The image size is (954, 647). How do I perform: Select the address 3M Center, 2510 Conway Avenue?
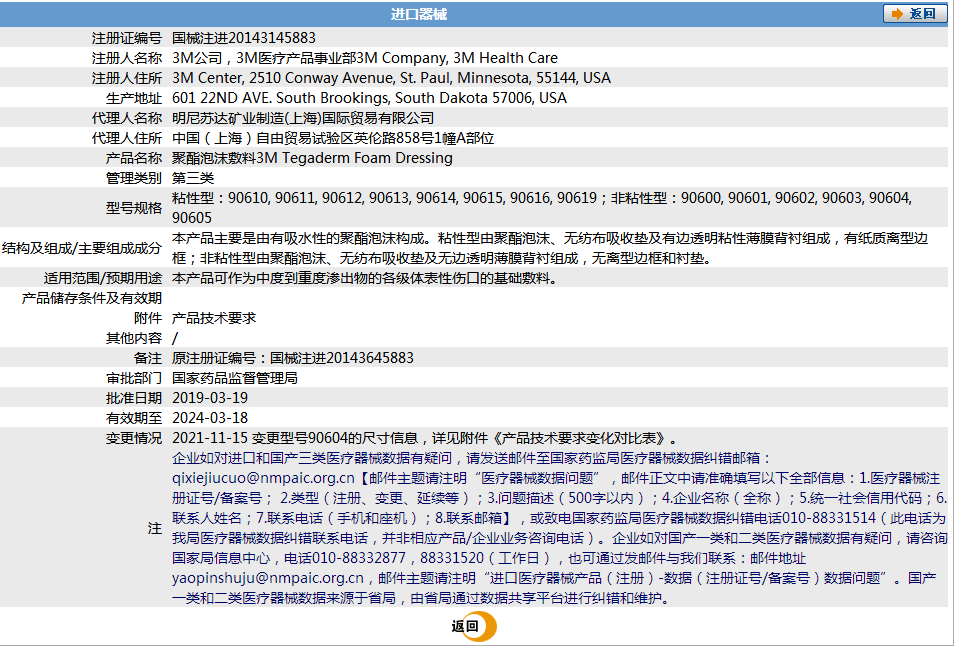tap(282, 78)
